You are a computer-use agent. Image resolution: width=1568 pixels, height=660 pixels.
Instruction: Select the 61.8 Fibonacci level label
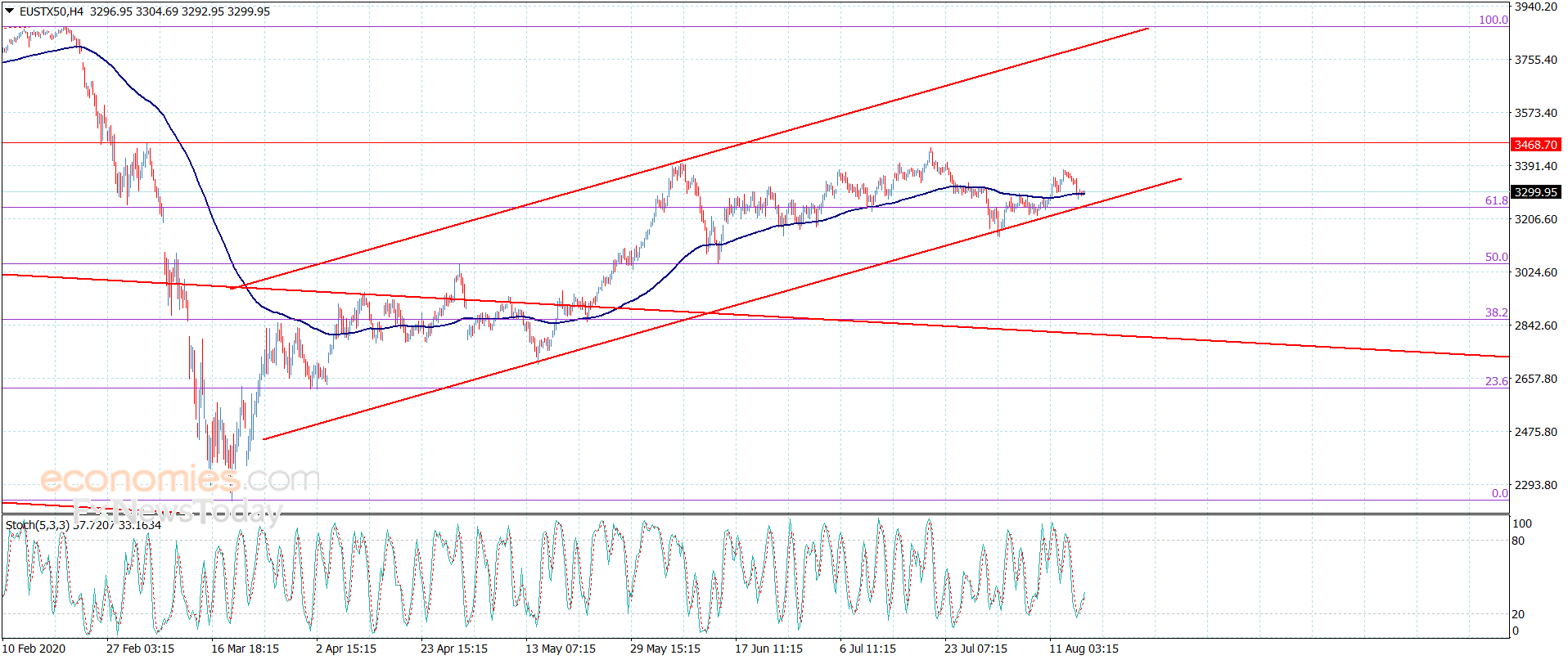click(x=1496, y=200)
